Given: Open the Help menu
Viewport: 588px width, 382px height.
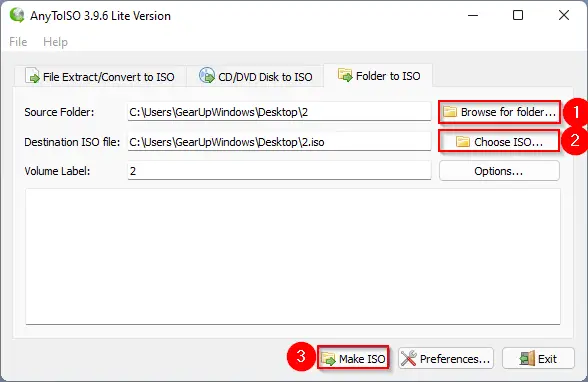Looking at the screenshot, I should coord(56,42).
